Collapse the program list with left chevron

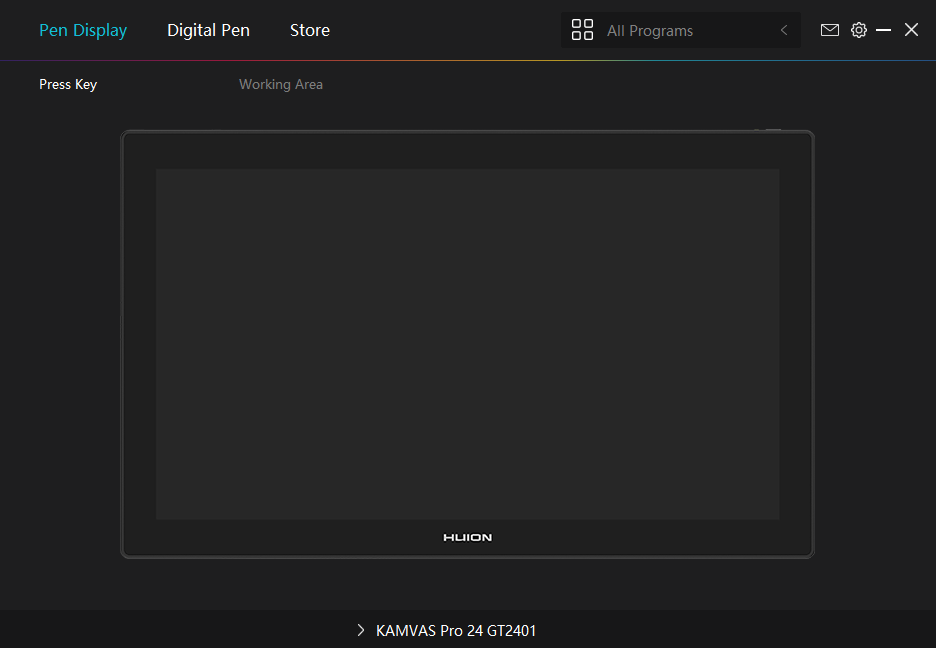pyautogui.click(x=784, y=30)
